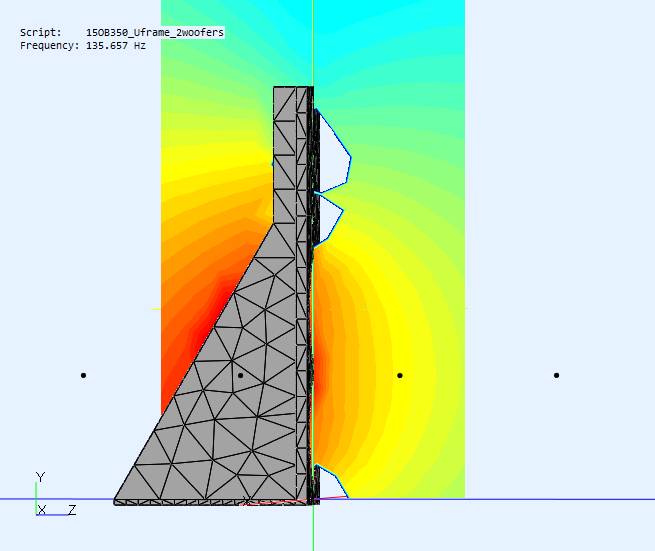Click the black dot inside the gray mesh
The height and width of the screenshot is (551, 655).
tap(240, 376)
